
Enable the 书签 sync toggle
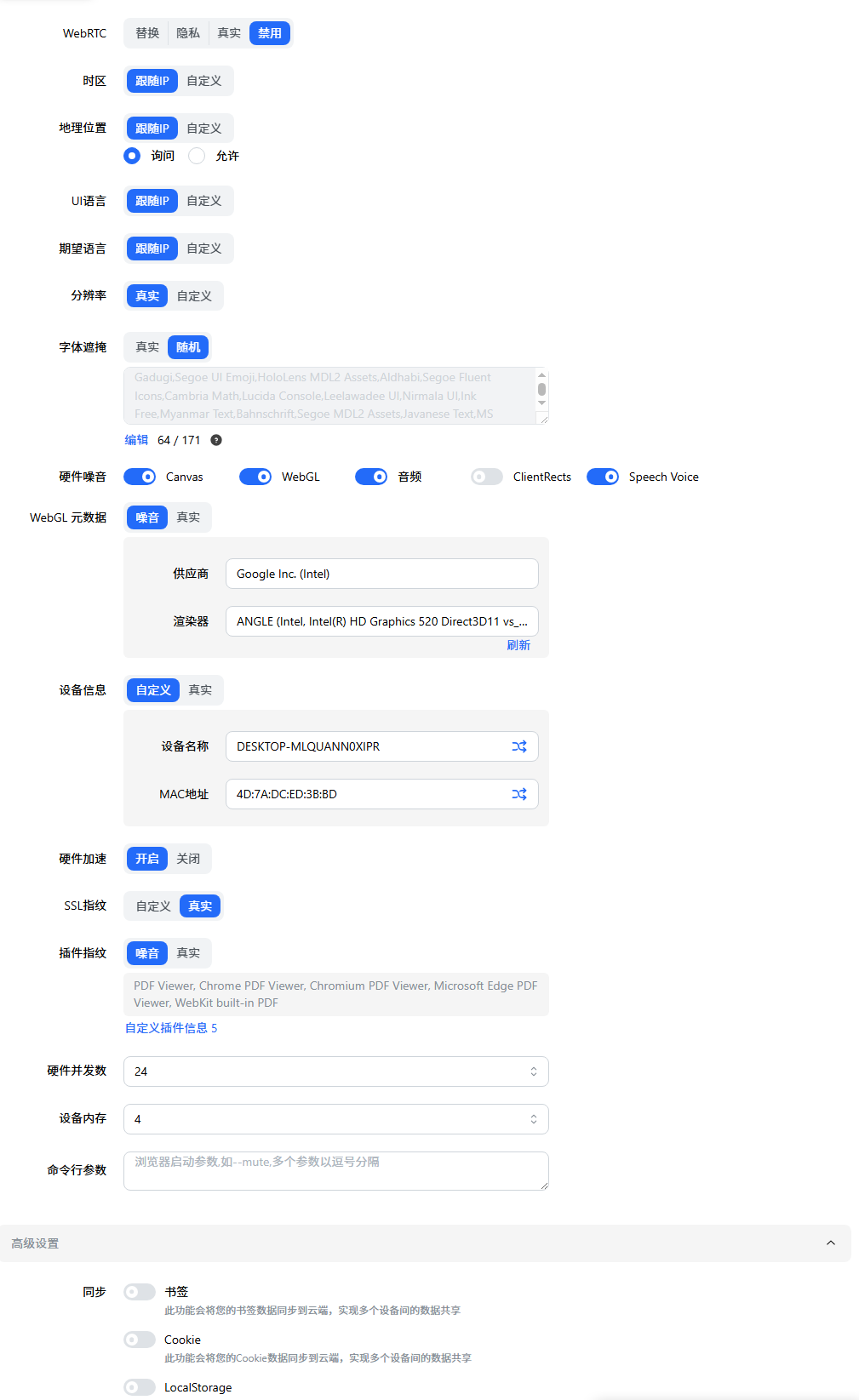click(140, 1292)
